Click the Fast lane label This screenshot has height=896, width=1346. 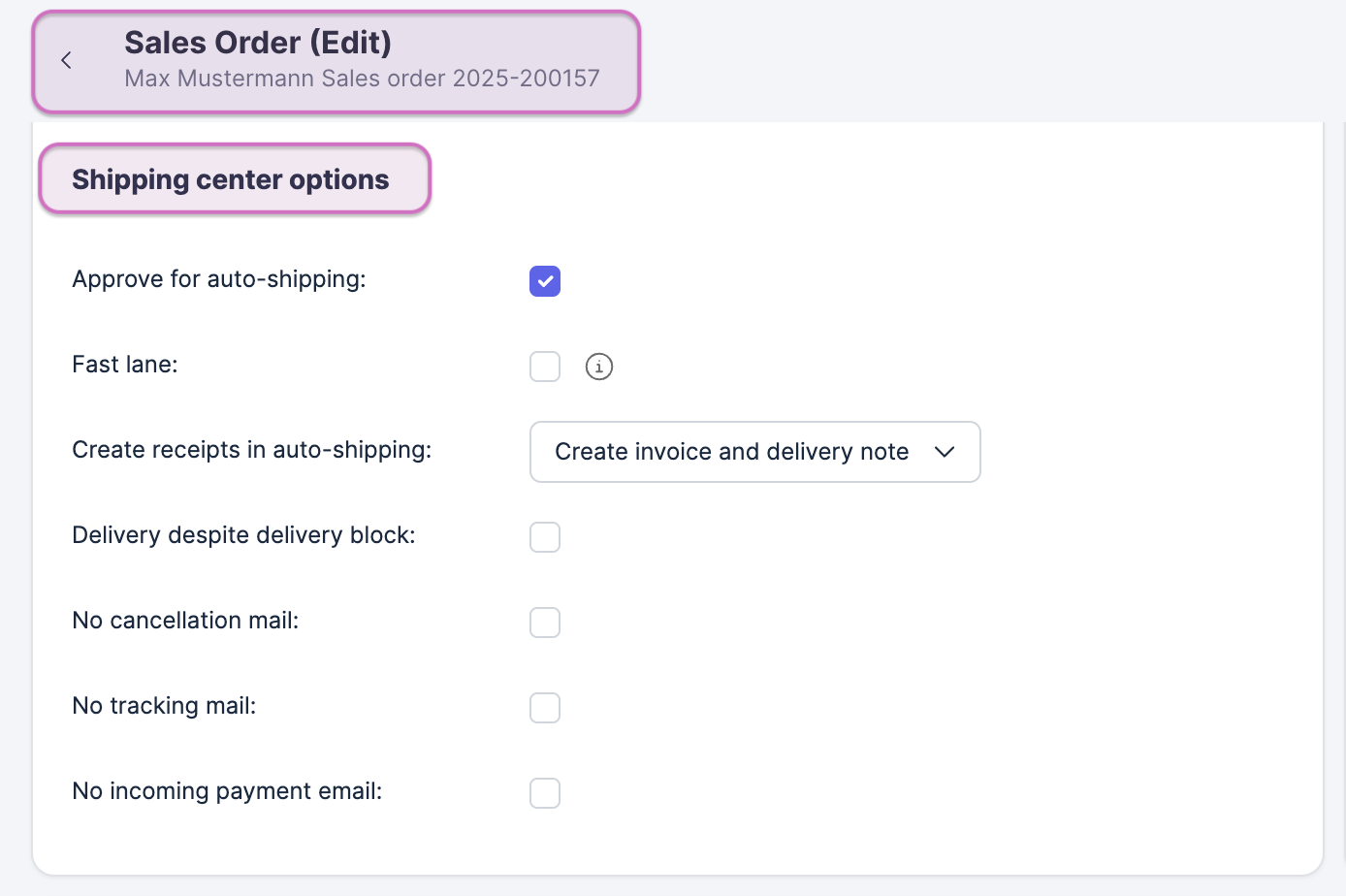tap(125, 365)
